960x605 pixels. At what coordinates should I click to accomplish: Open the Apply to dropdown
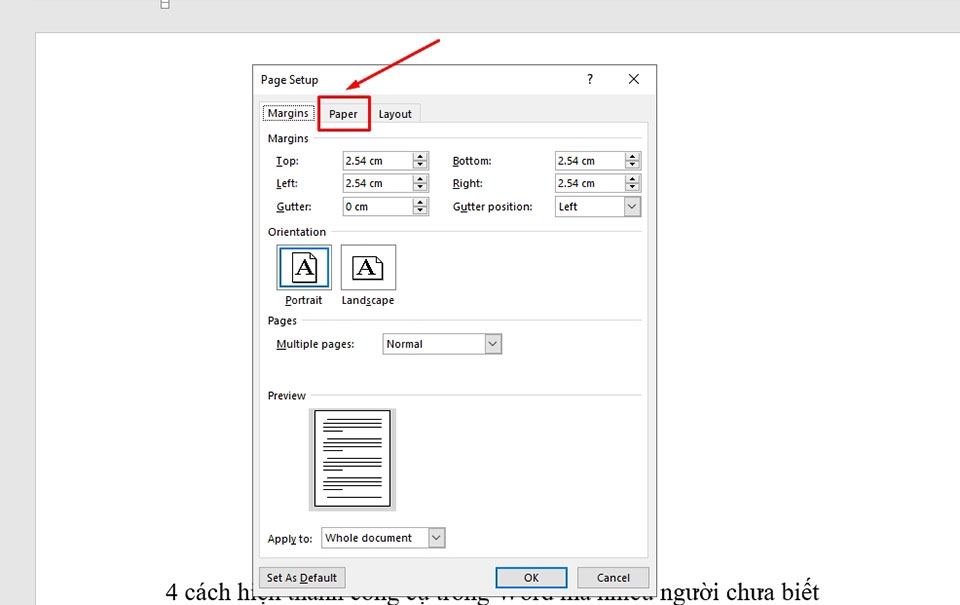383,538
